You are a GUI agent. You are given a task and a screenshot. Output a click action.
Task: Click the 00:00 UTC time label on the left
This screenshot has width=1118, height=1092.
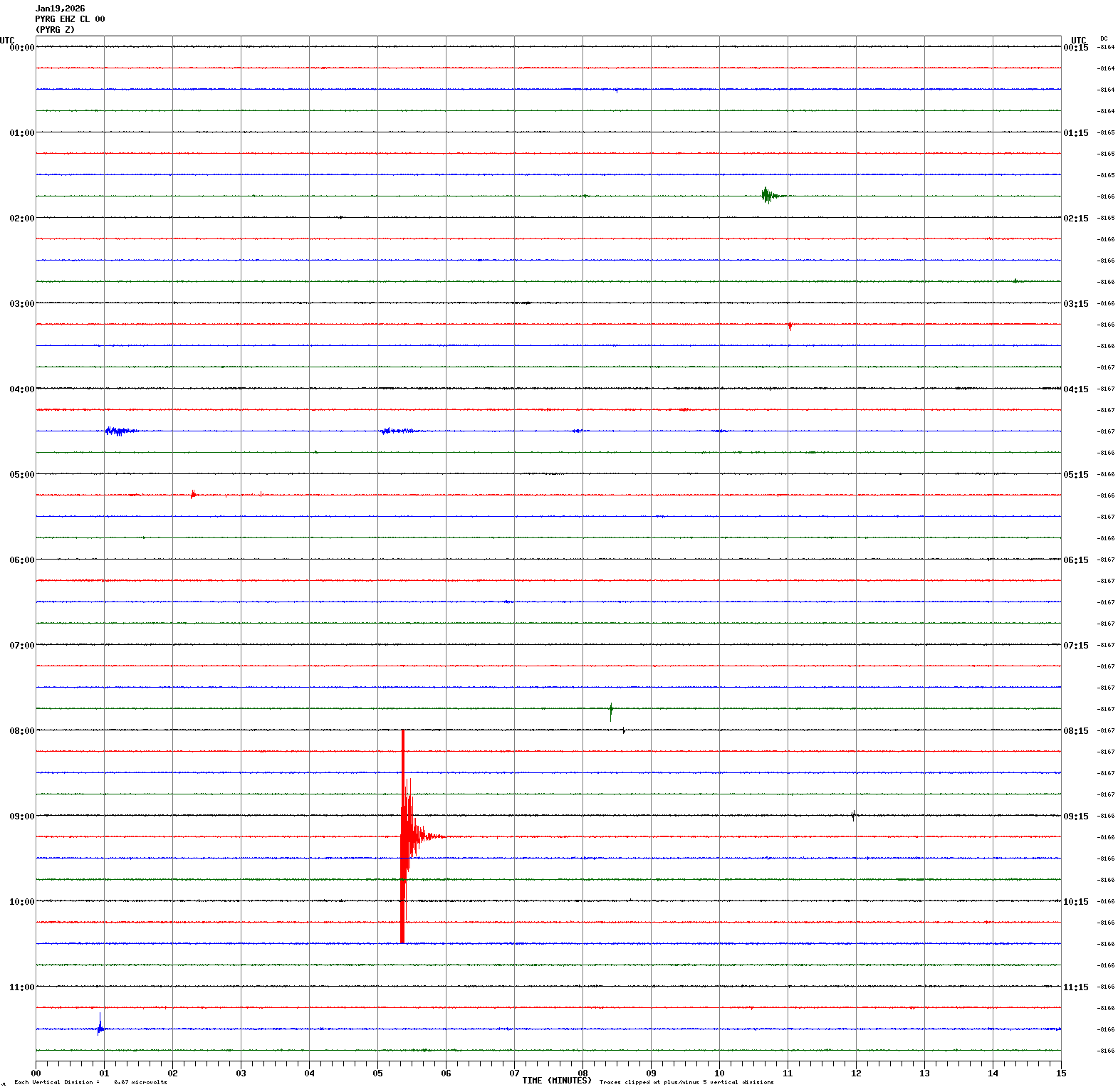[21, 48]
